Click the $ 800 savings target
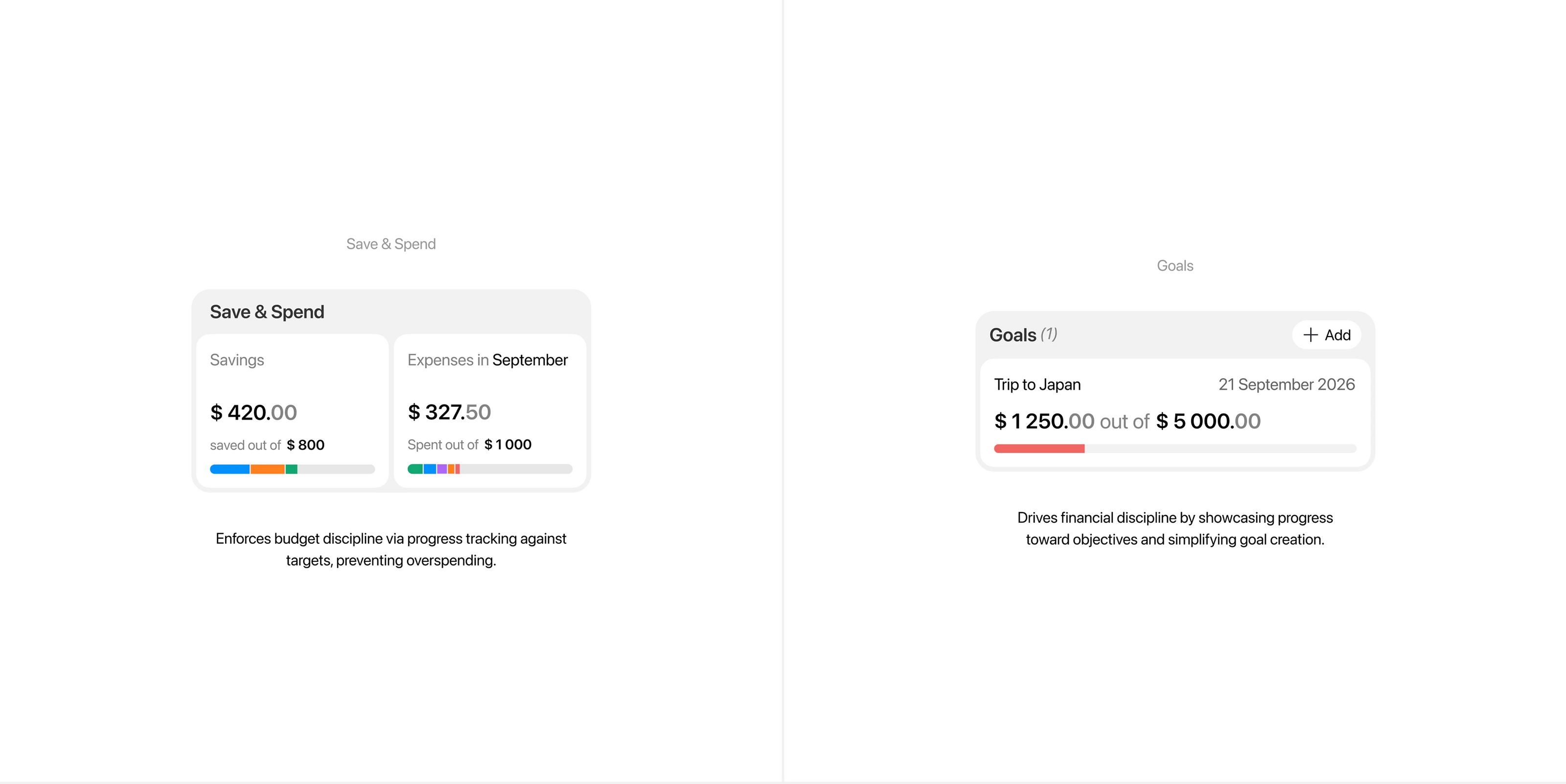The height and width of the screenshot is (784, 1566). 305,445
